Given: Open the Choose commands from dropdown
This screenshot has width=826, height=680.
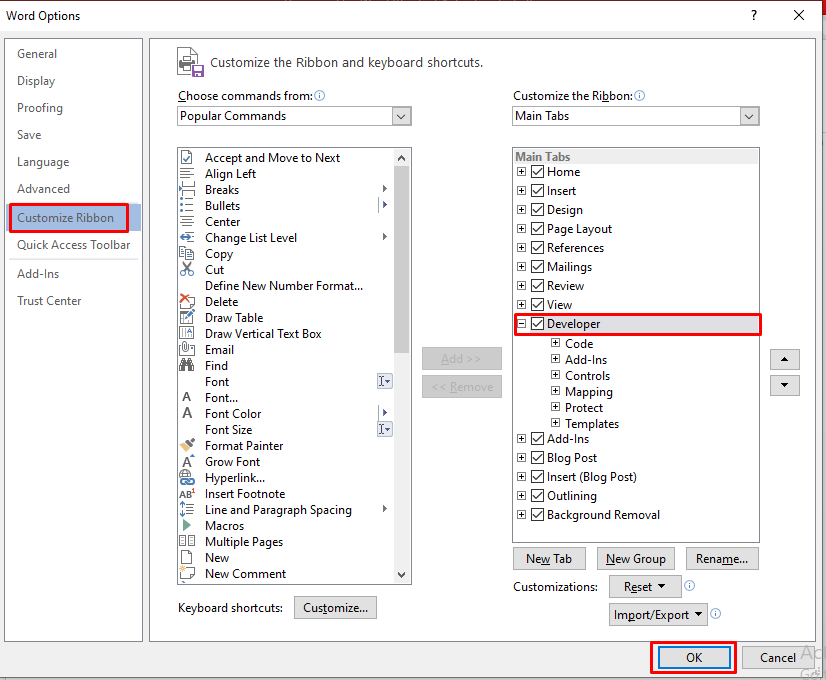Looking at the screenshot, I should tap(401, 116).
